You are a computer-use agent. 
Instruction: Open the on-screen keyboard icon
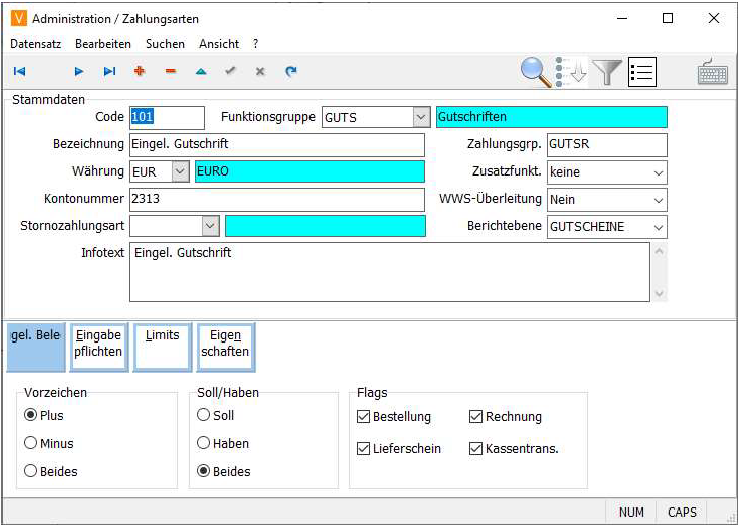pos(713,72)
